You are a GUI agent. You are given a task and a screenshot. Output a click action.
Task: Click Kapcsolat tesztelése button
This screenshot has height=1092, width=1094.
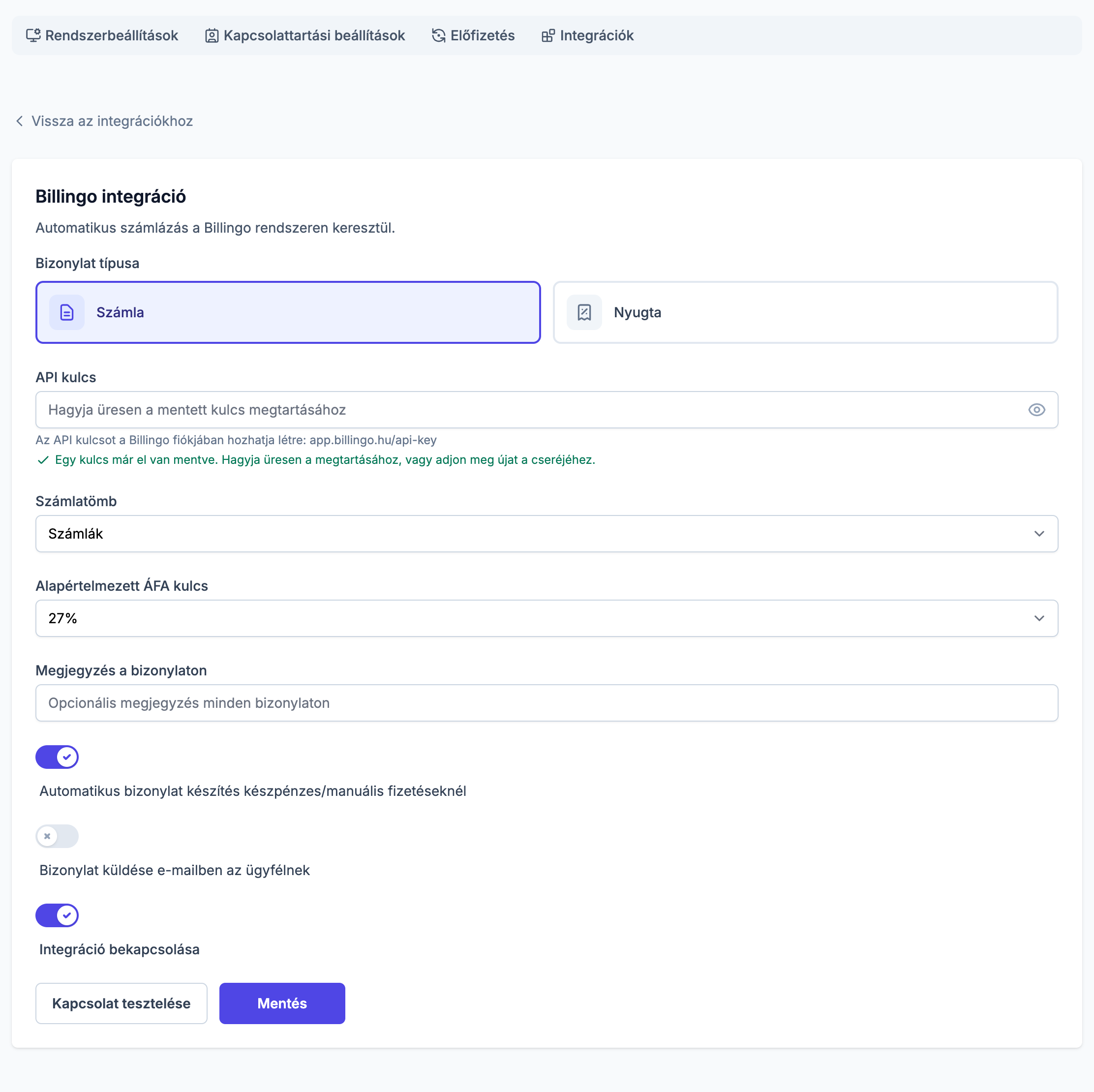click(121, 1003)
